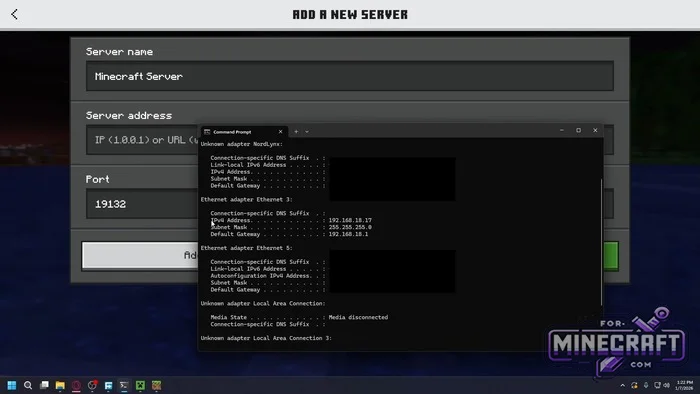The image size is (700, 394).
Task: Open the blue window app icon on taskbar
Action: (x=108, y=385)
